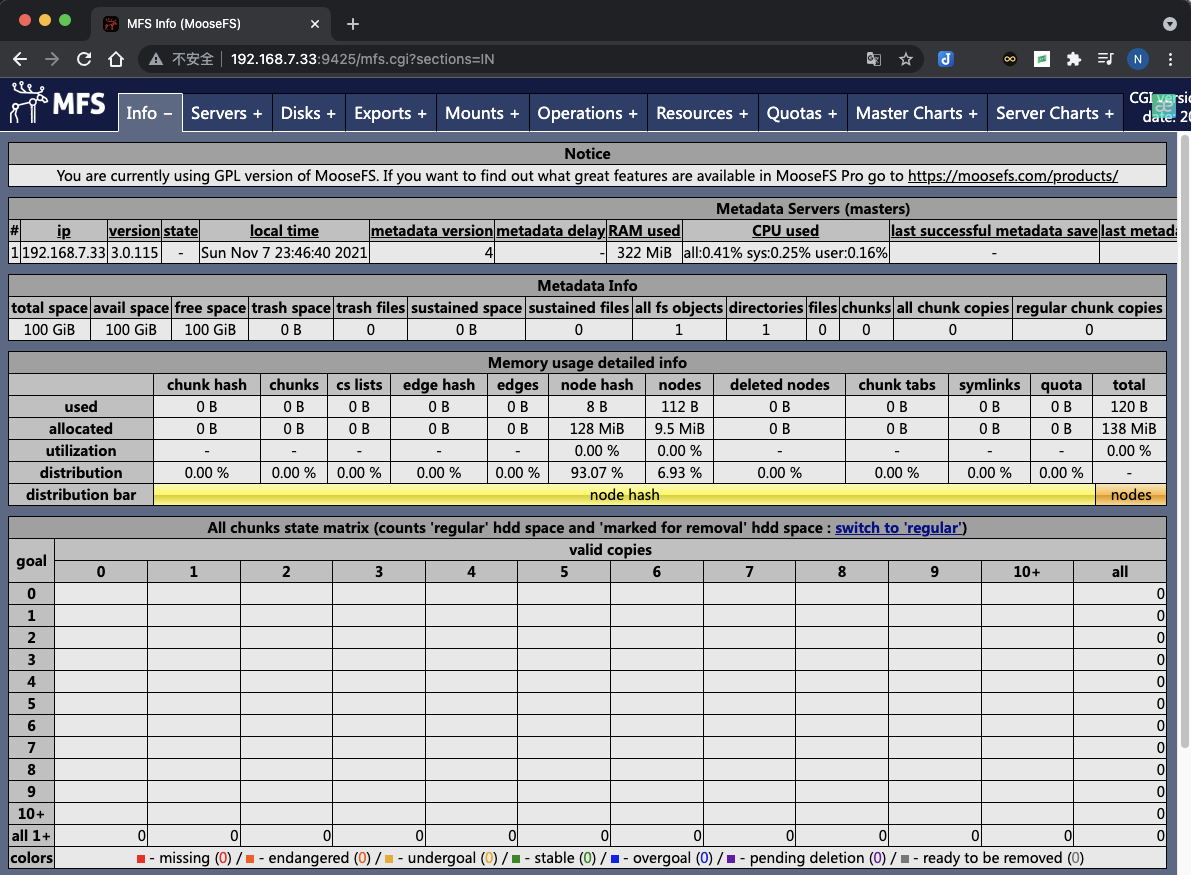1191x875 pixels.
Task: Go to the browser home page
Action: click(116, 59)
